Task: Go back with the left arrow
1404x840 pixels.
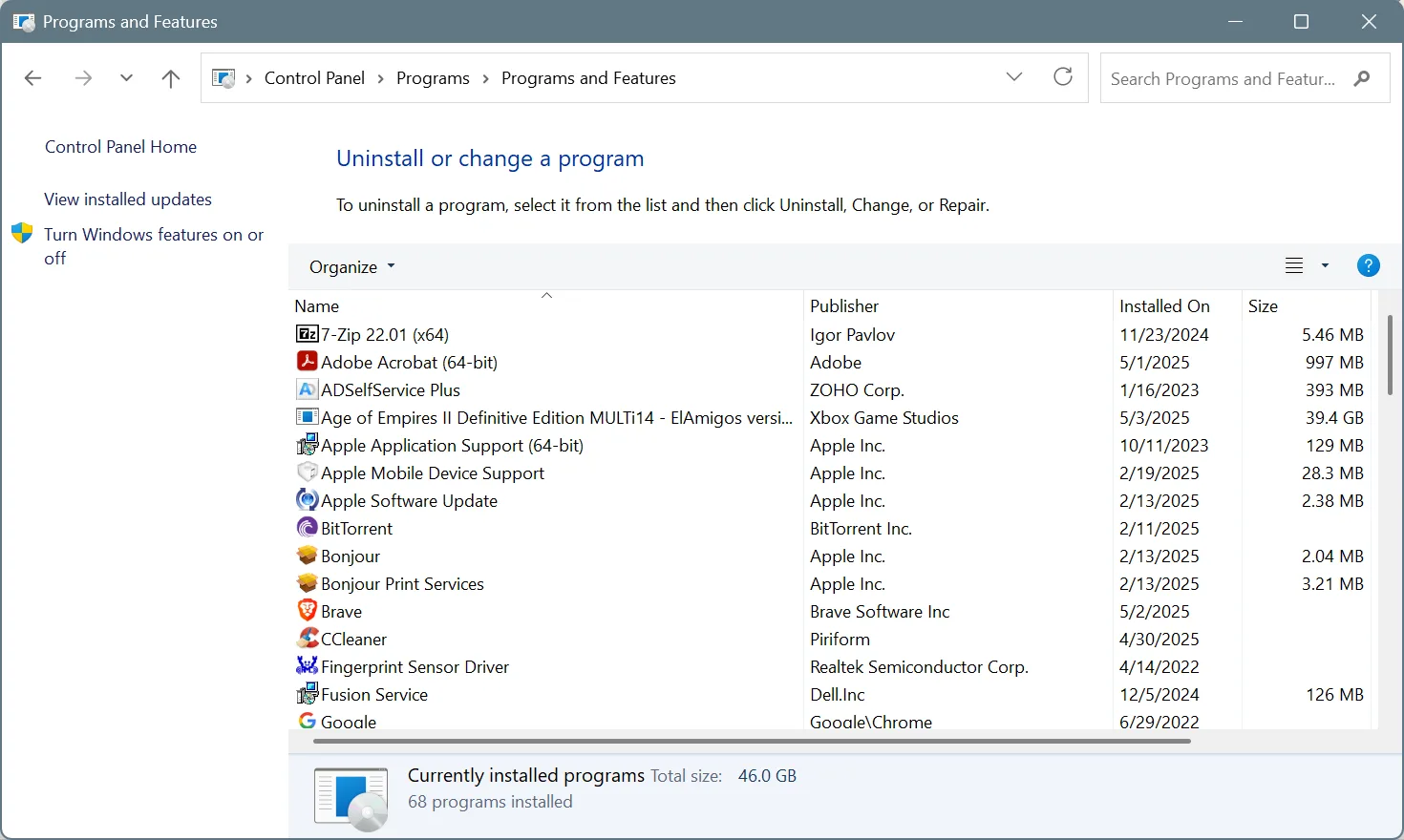Action: coord(33,78)
